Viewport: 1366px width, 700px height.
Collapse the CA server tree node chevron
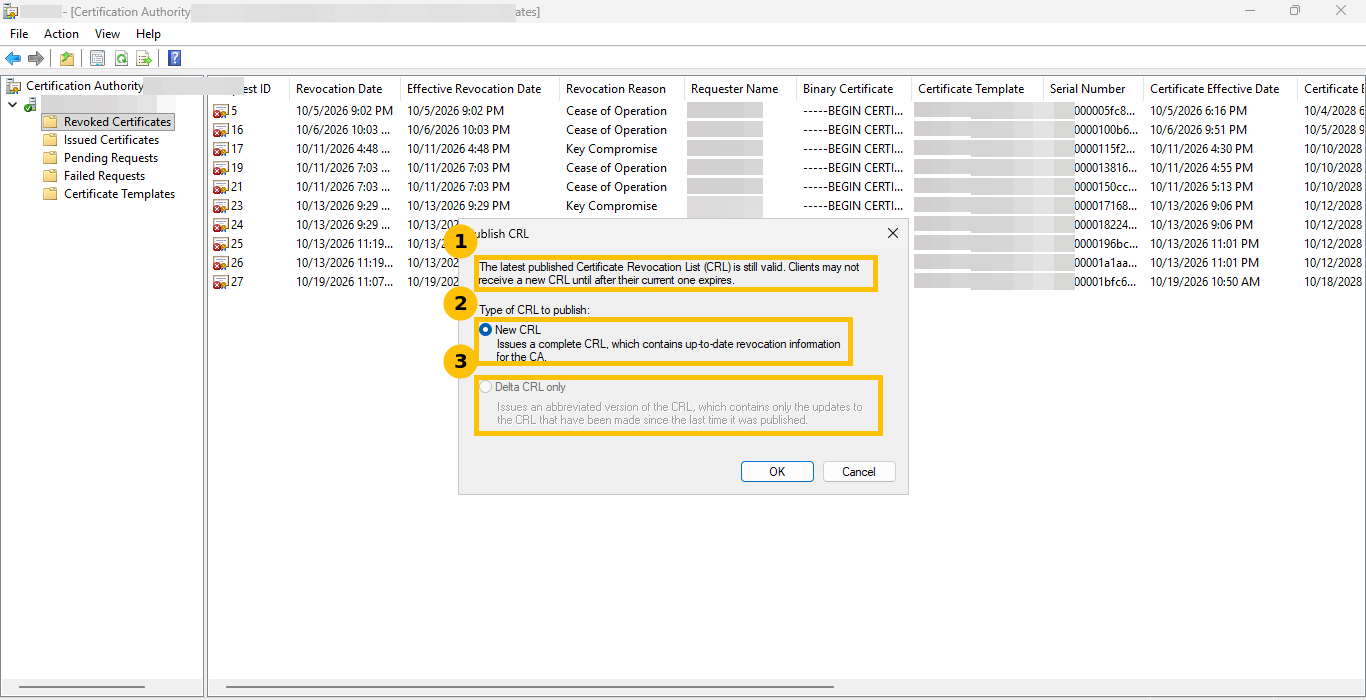pos(12,104)
